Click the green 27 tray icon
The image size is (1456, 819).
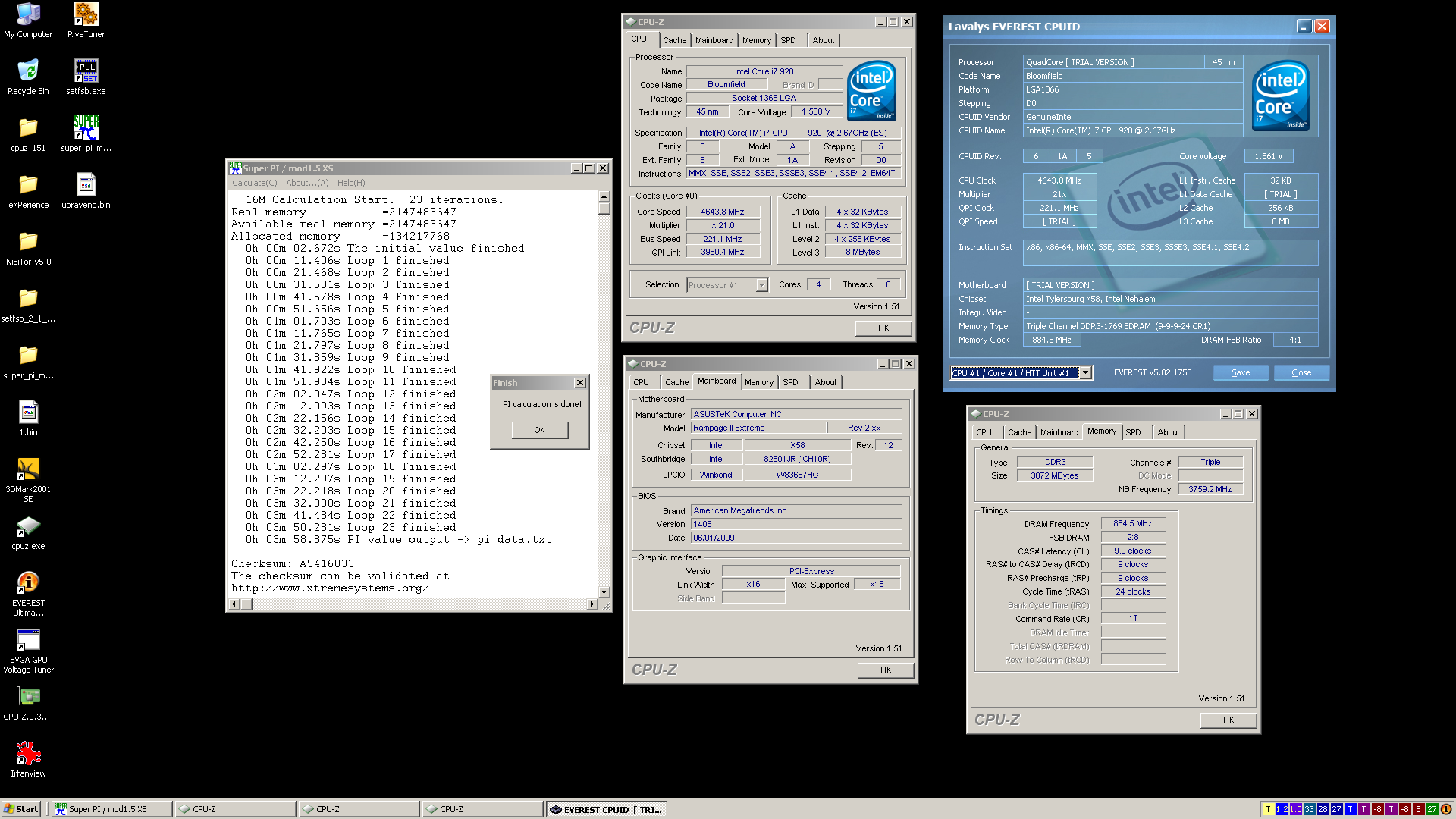click(x=1432, y=809)
